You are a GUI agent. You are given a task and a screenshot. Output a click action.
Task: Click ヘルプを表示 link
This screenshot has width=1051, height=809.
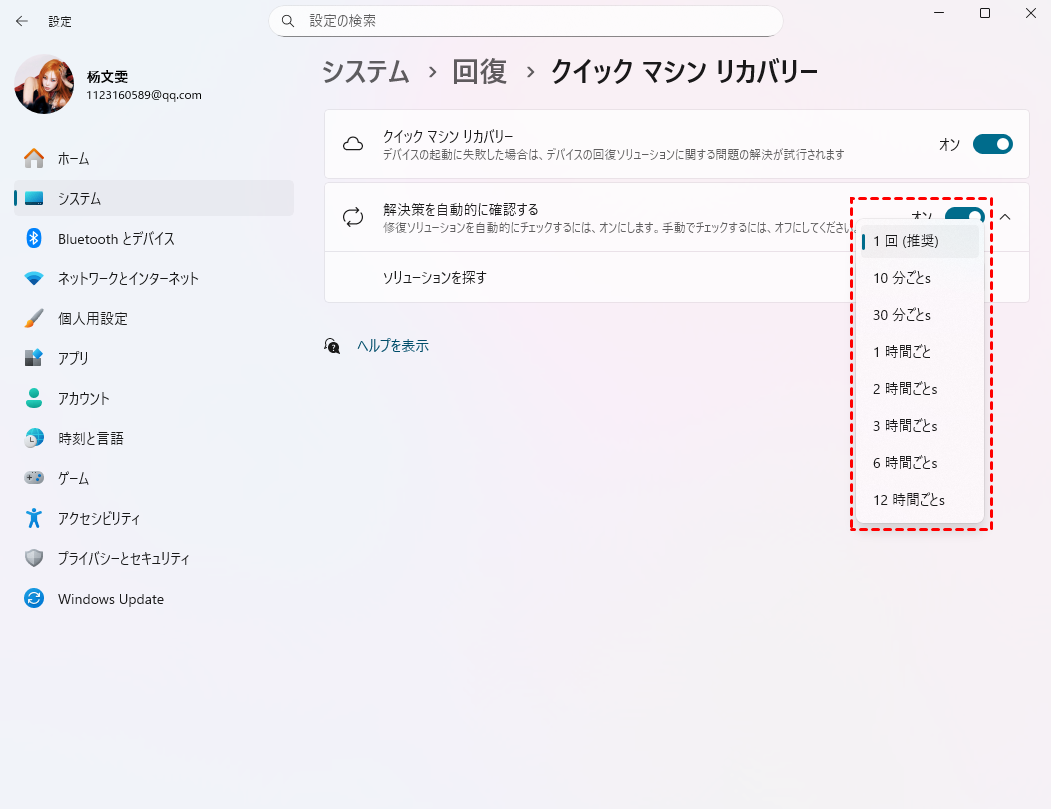click(x=393, y=346)
